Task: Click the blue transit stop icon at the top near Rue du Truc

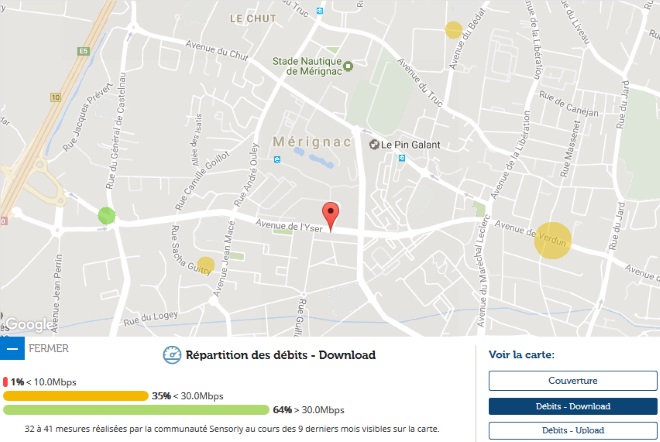Action: coord(320,11)
